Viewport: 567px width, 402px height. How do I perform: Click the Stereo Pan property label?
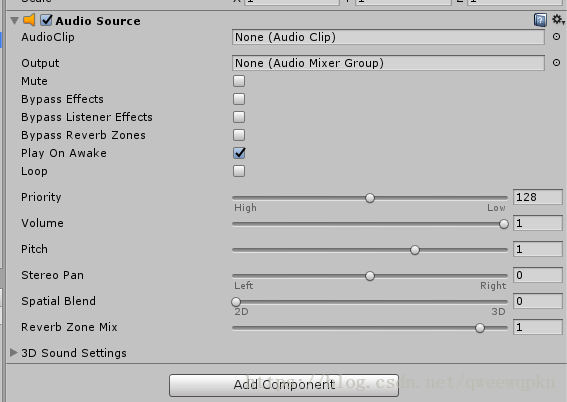pyautogui.click(x=52, y=275)
